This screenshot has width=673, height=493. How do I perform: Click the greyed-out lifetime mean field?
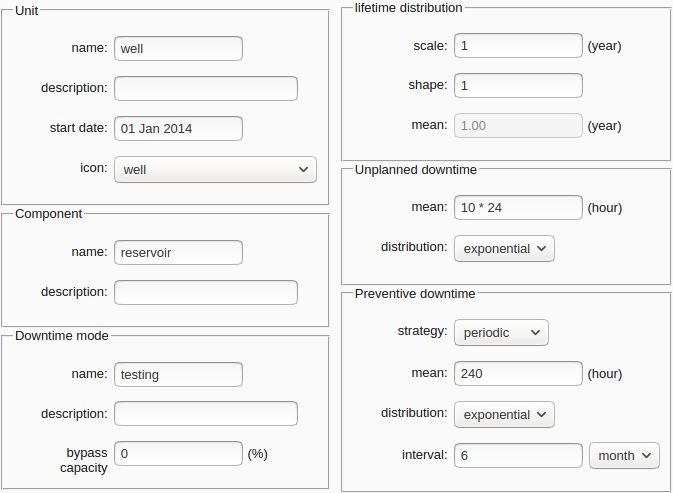point(518,126)
